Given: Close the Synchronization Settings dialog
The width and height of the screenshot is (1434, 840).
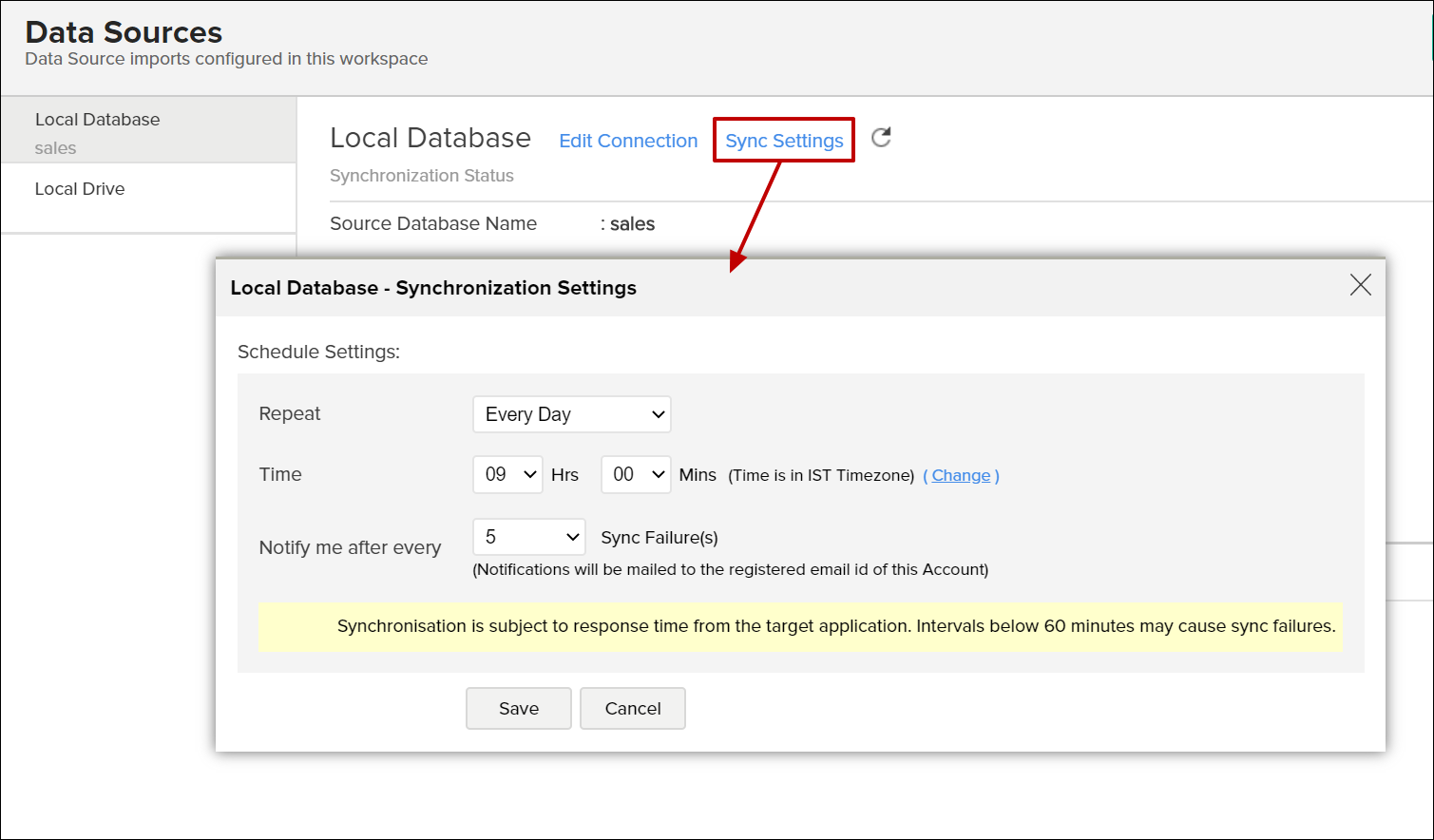Looking at the screenshot, I should [1360, 285].
